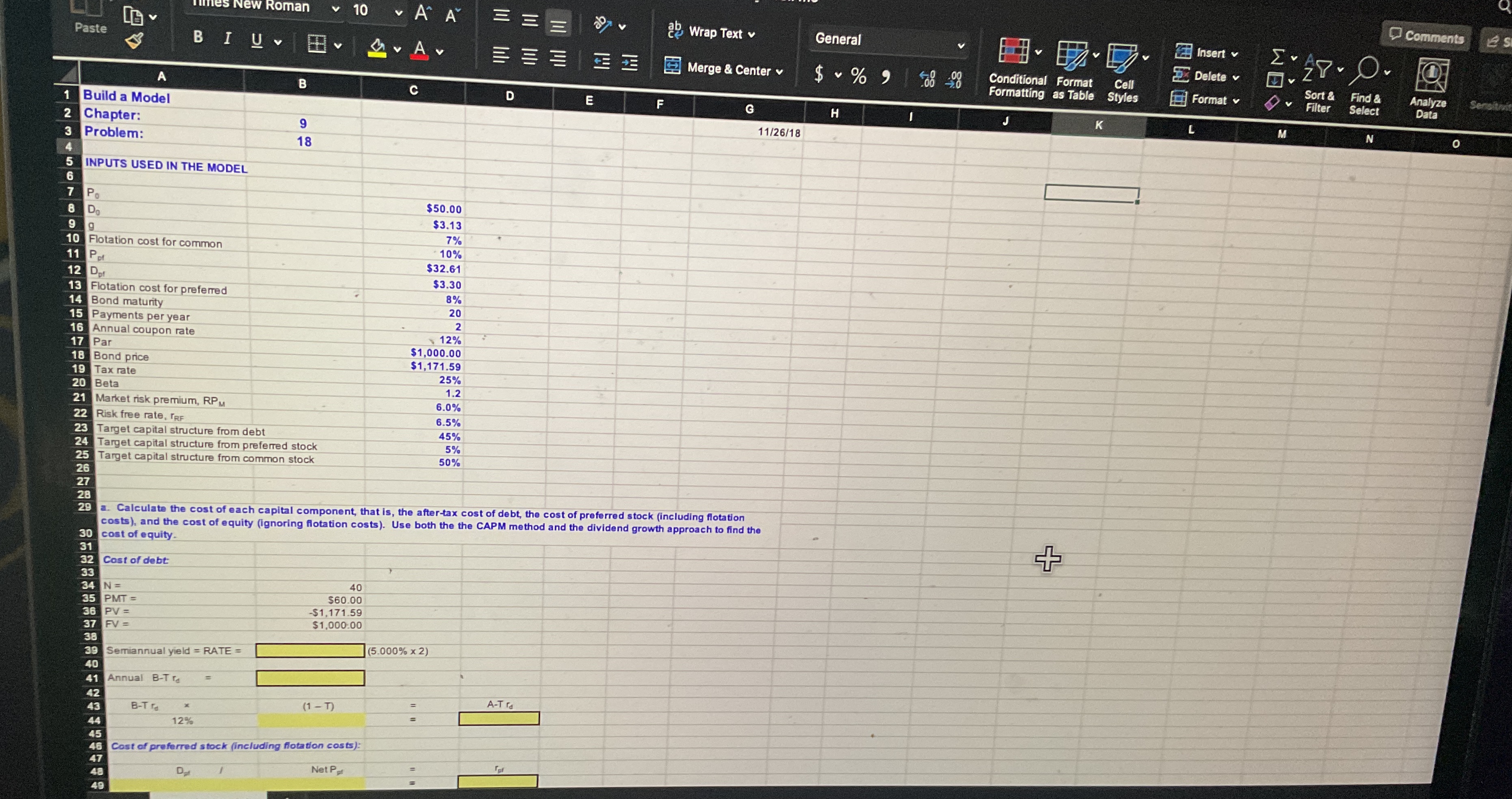The width and height of the screenshot is (1512, 799).
Task: Click the Percent Style icon
Action: tap(858, 75)
